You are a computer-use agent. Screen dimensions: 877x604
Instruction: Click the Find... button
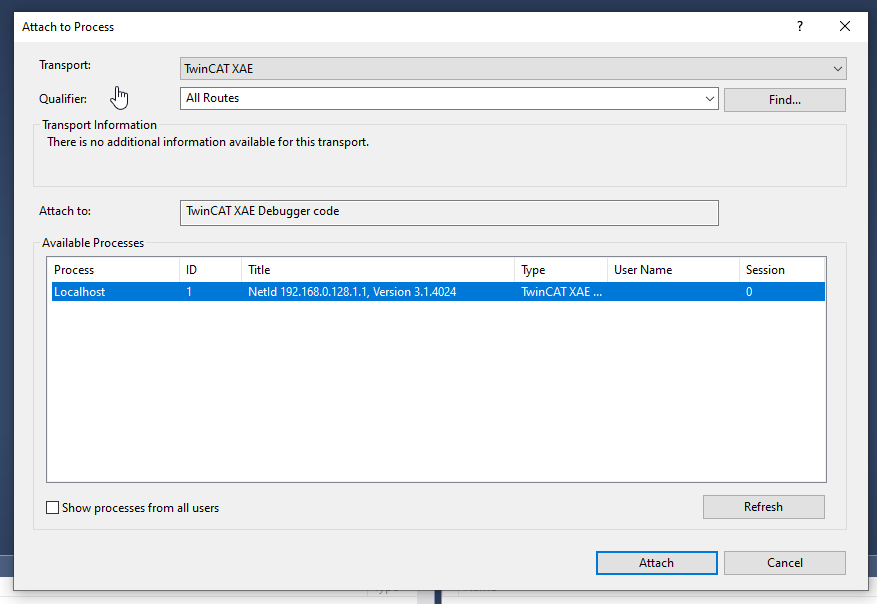785,100
